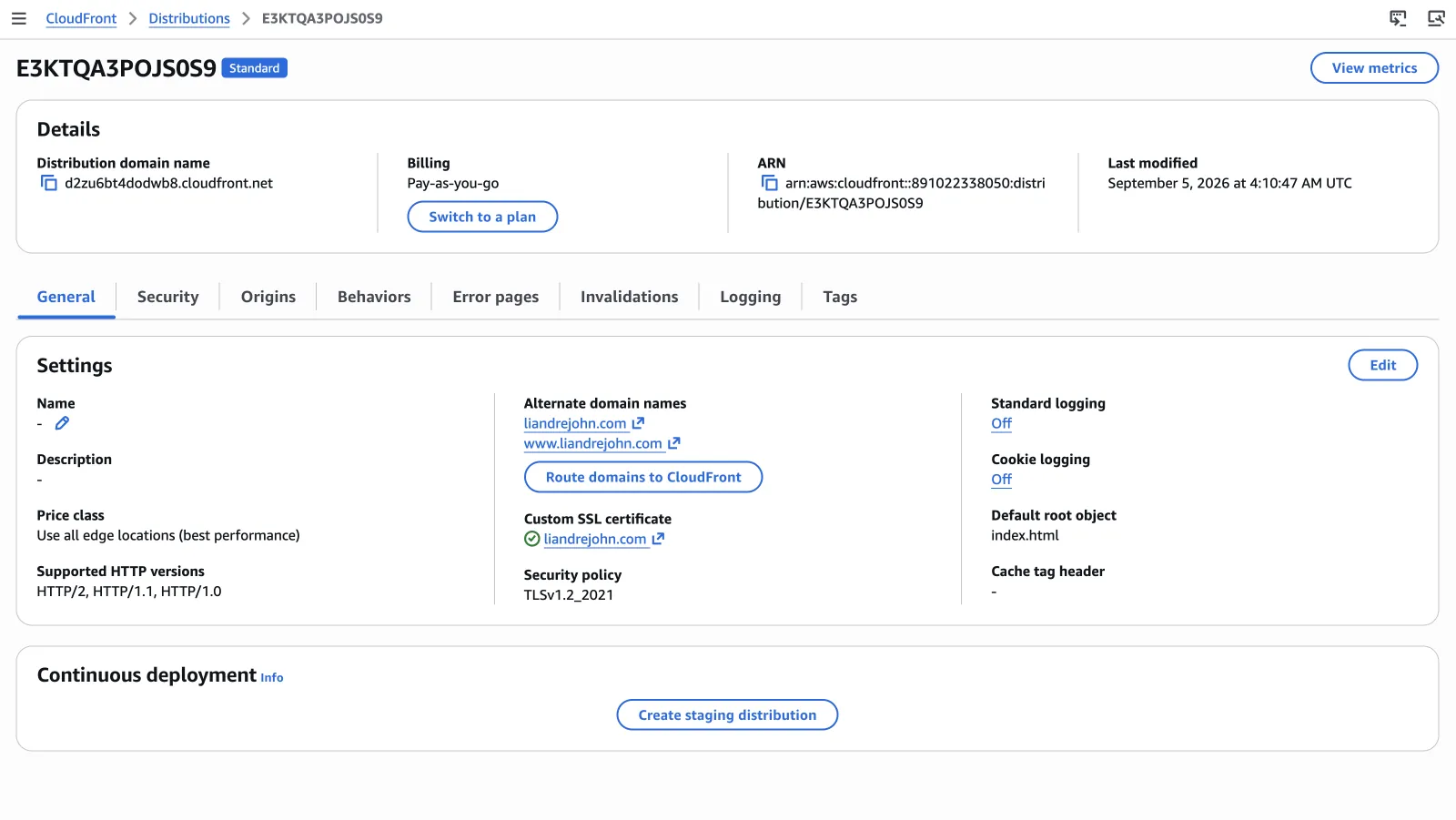Viewport: 1456px width, 820px height.
Task: Click the E3KTQA3POJS0S9 page heading
Action: point(116,68)
